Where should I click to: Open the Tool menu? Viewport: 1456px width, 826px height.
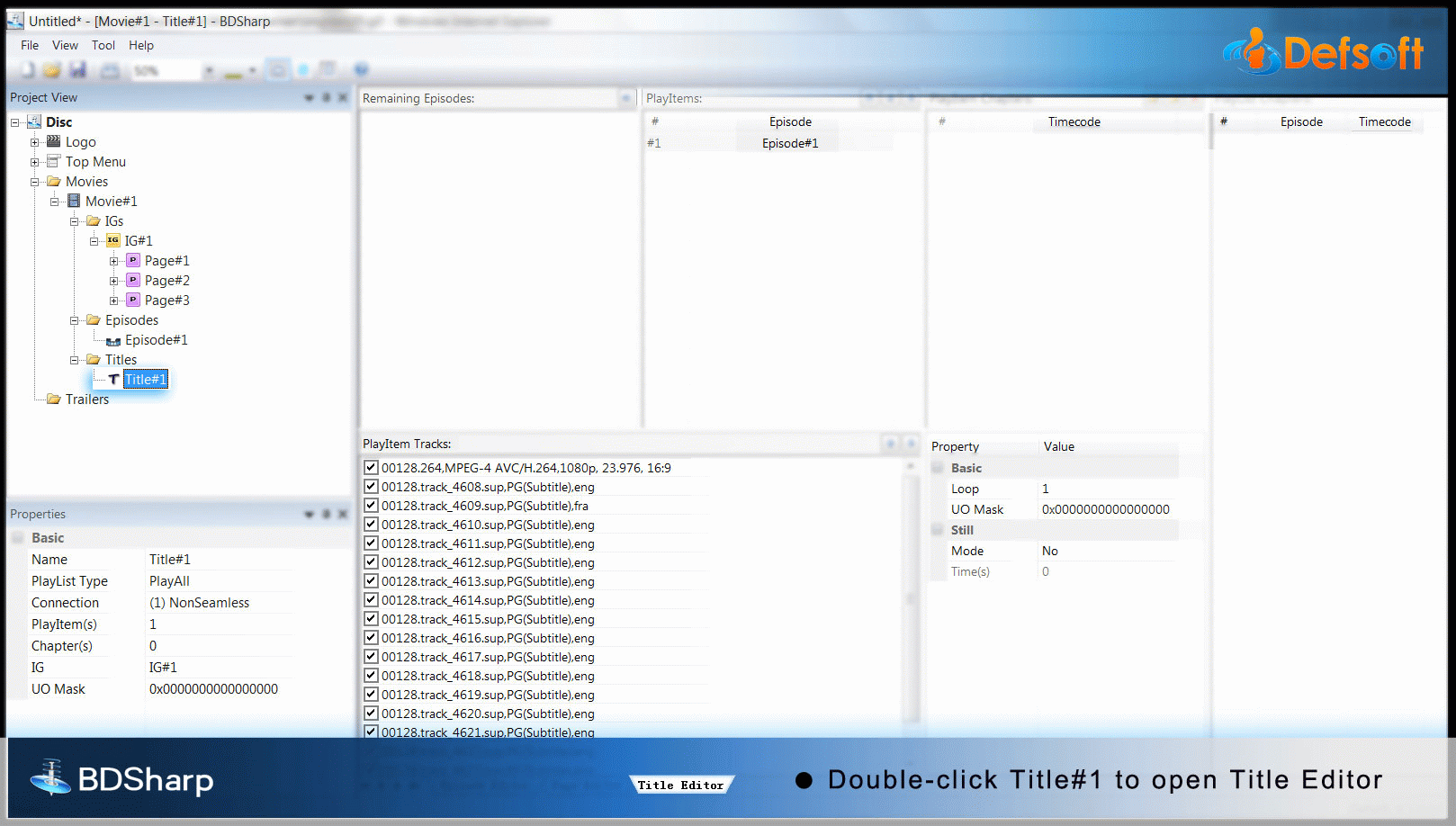(x=103, y=45)
